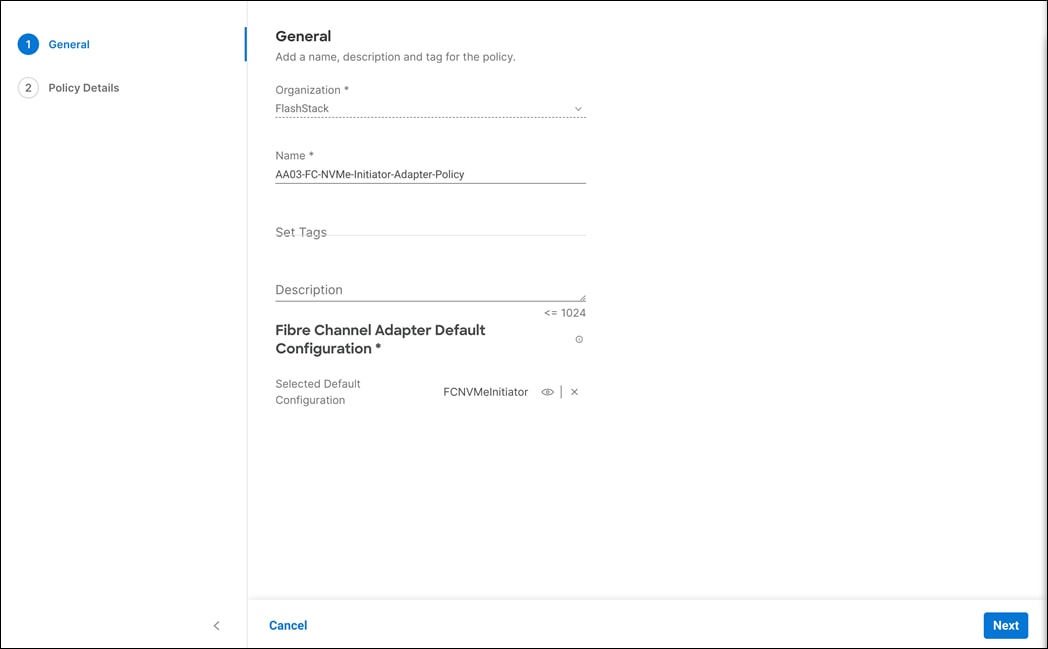Click the Organization dropdown chevron
The height and width of the screenshot is (649, 1048).
pos(578,108)
